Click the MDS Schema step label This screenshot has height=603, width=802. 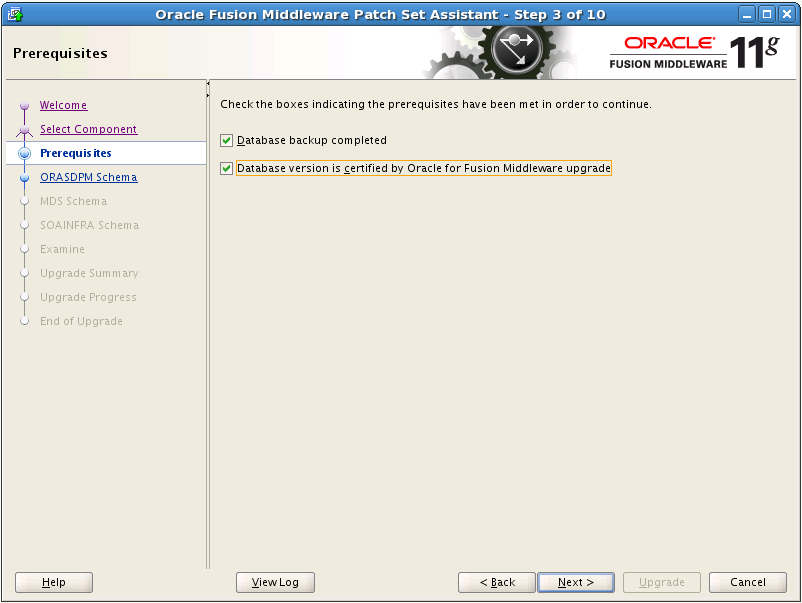pos(74,202)
